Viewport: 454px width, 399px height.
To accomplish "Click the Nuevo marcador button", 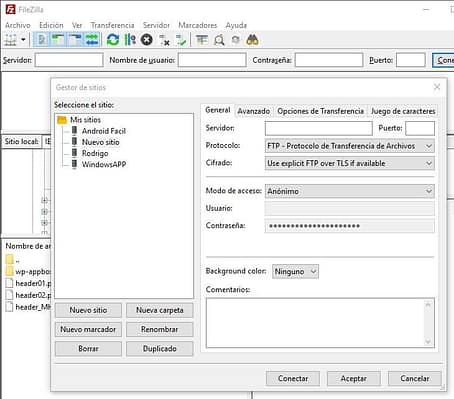I will 88,330.
